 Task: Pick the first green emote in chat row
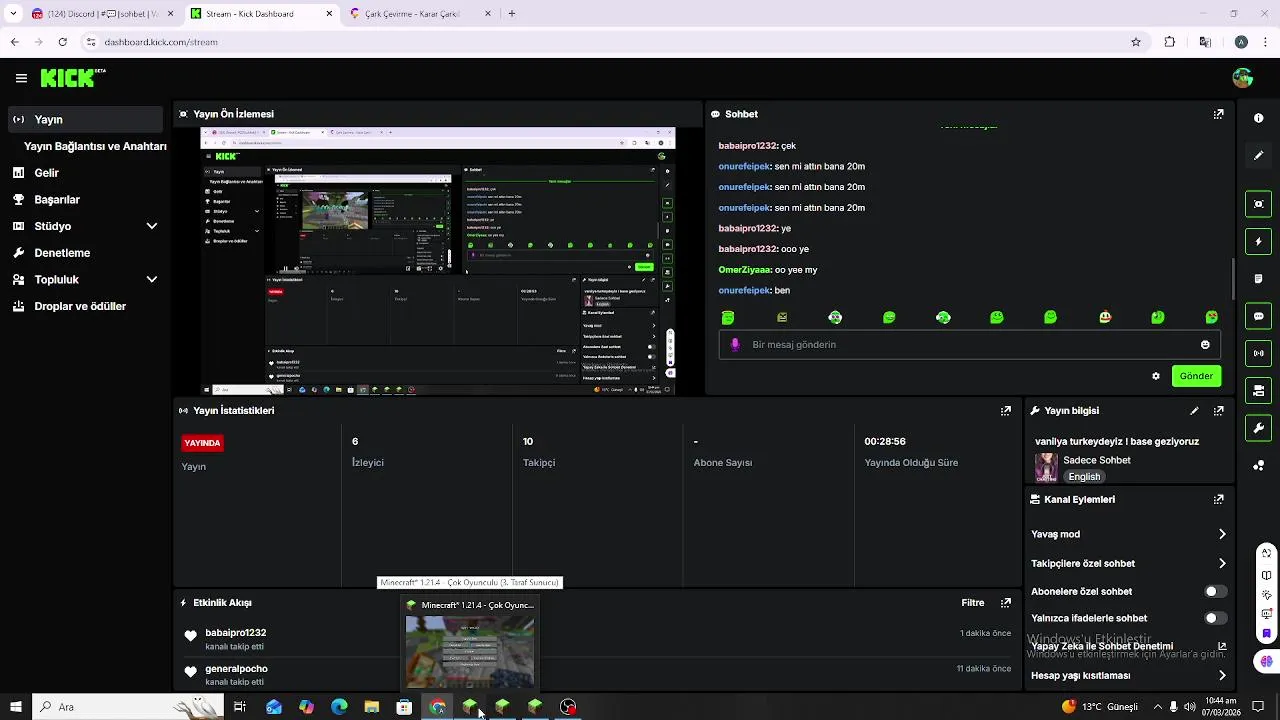[728, 317]
